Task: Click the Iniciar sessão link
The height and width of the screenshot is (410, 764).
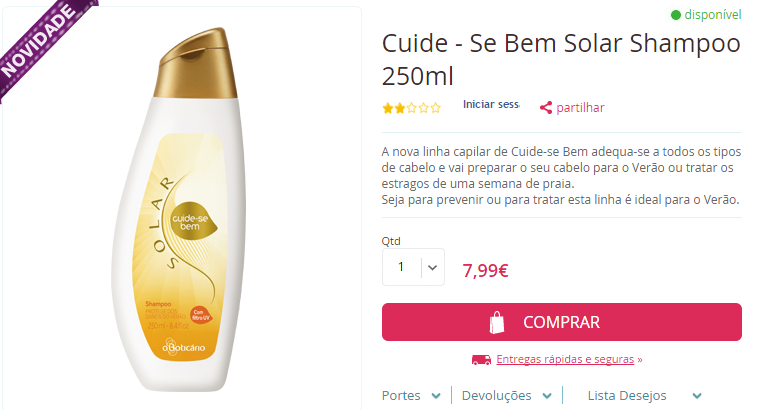Action: coord(491,104)
